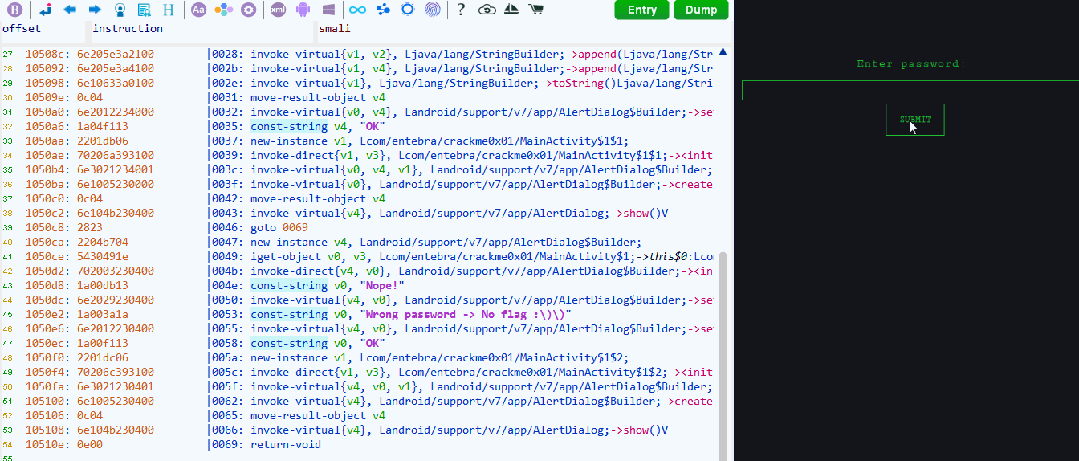Screen dimensions: 1079x461
Task: Click the blue infinity loop icon
Action: coord(356,10)
